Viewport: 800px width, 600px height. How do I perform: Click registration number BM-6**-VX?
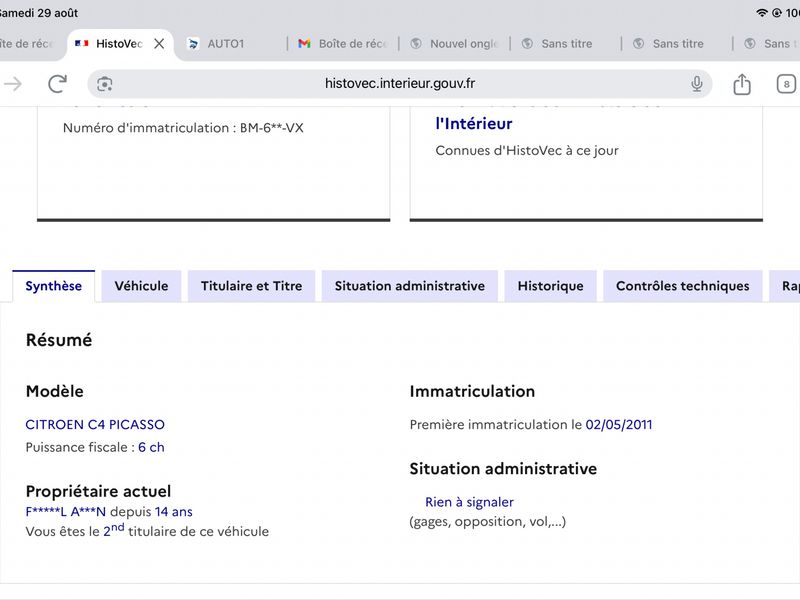pyautogui.click(x=271, y=128)
